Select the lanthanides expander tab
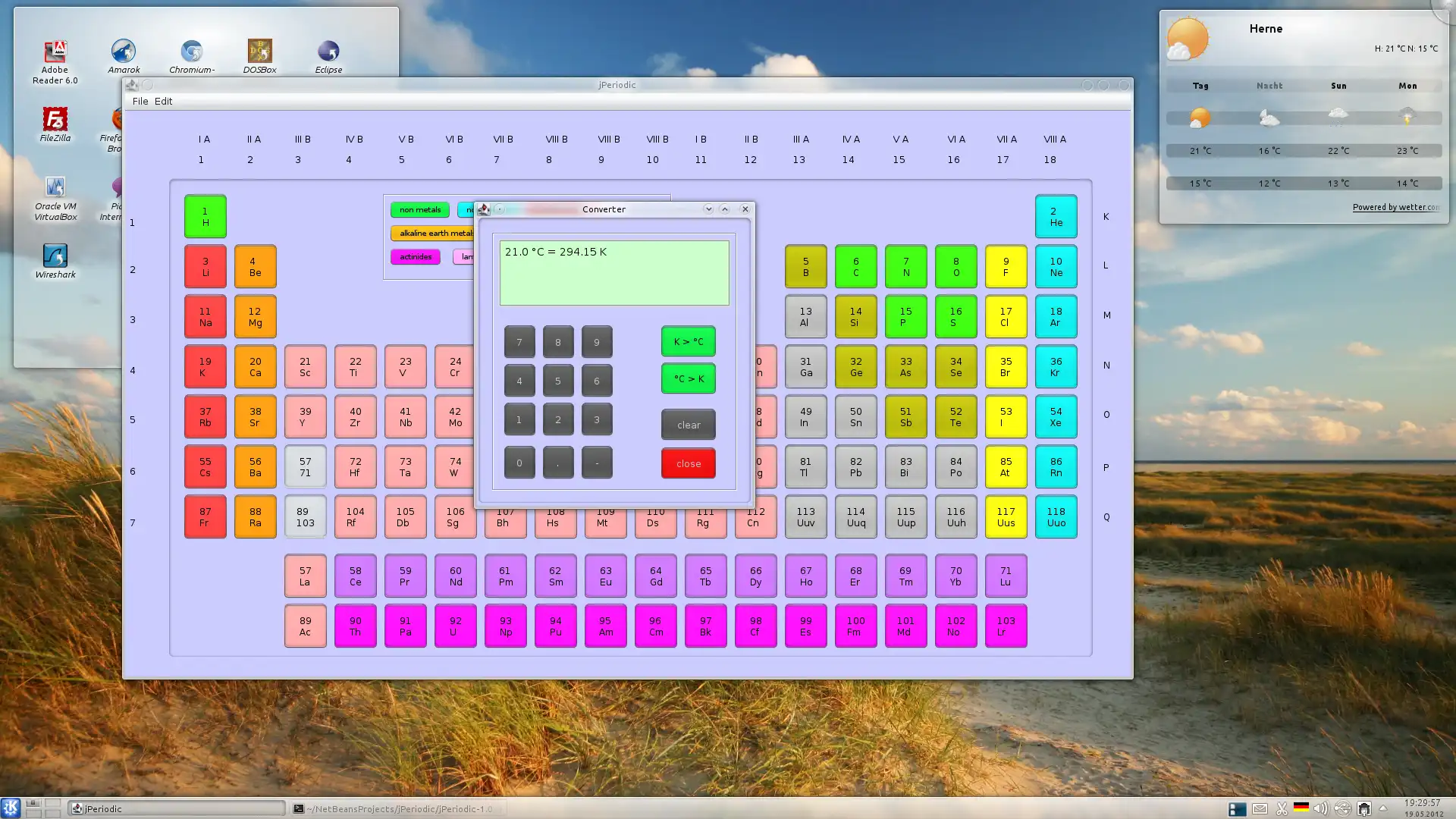 (468, 256)
